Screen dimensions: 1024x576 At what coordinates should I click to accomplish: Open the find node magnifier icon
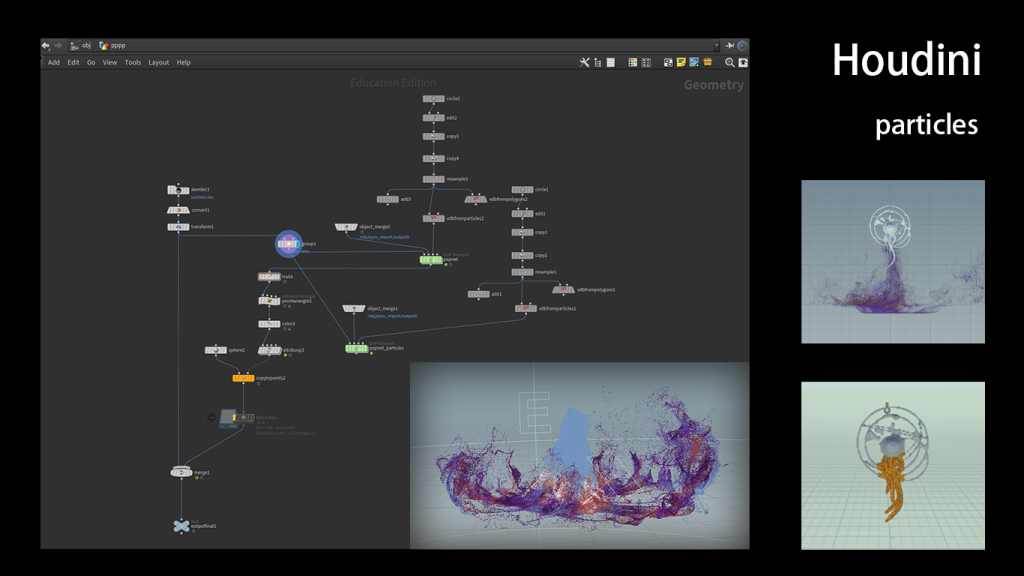coord(729,63)
